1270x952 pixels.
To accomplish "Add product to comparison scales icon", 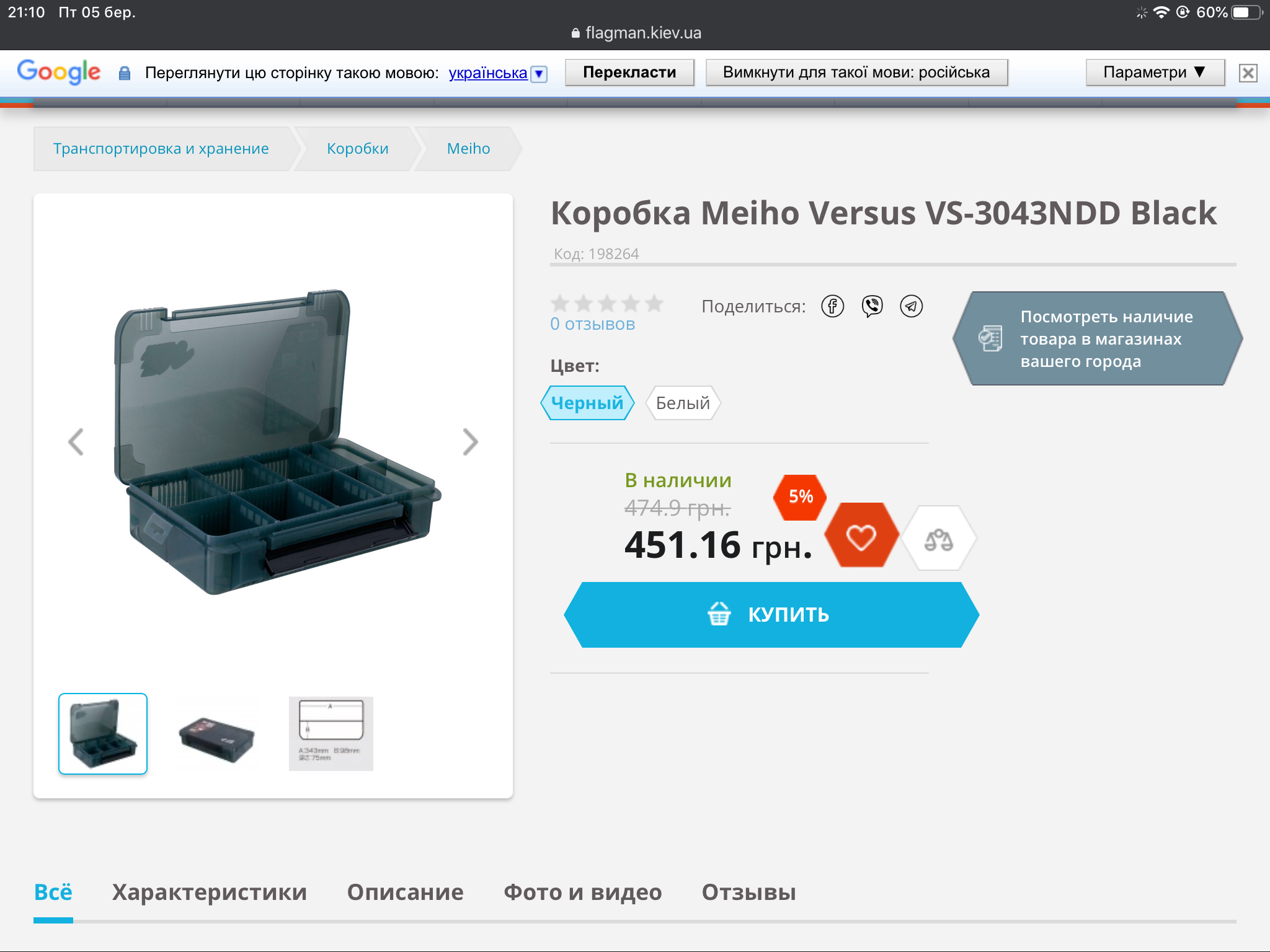I will 938,539.
